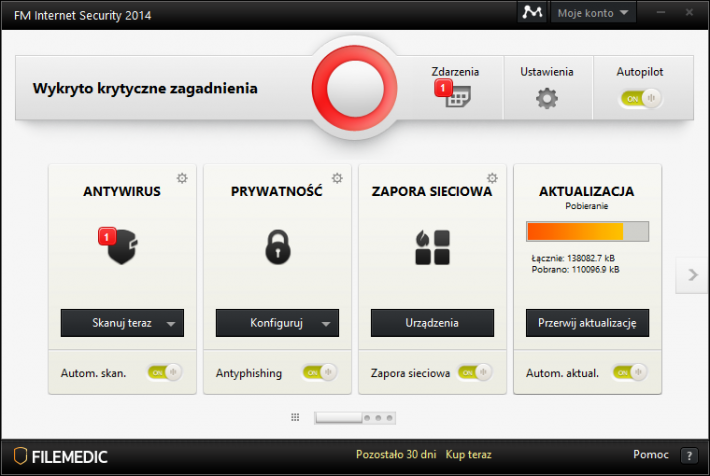Click Konfiguruj button
The image size is (710, 476).
tap(277, 323)
